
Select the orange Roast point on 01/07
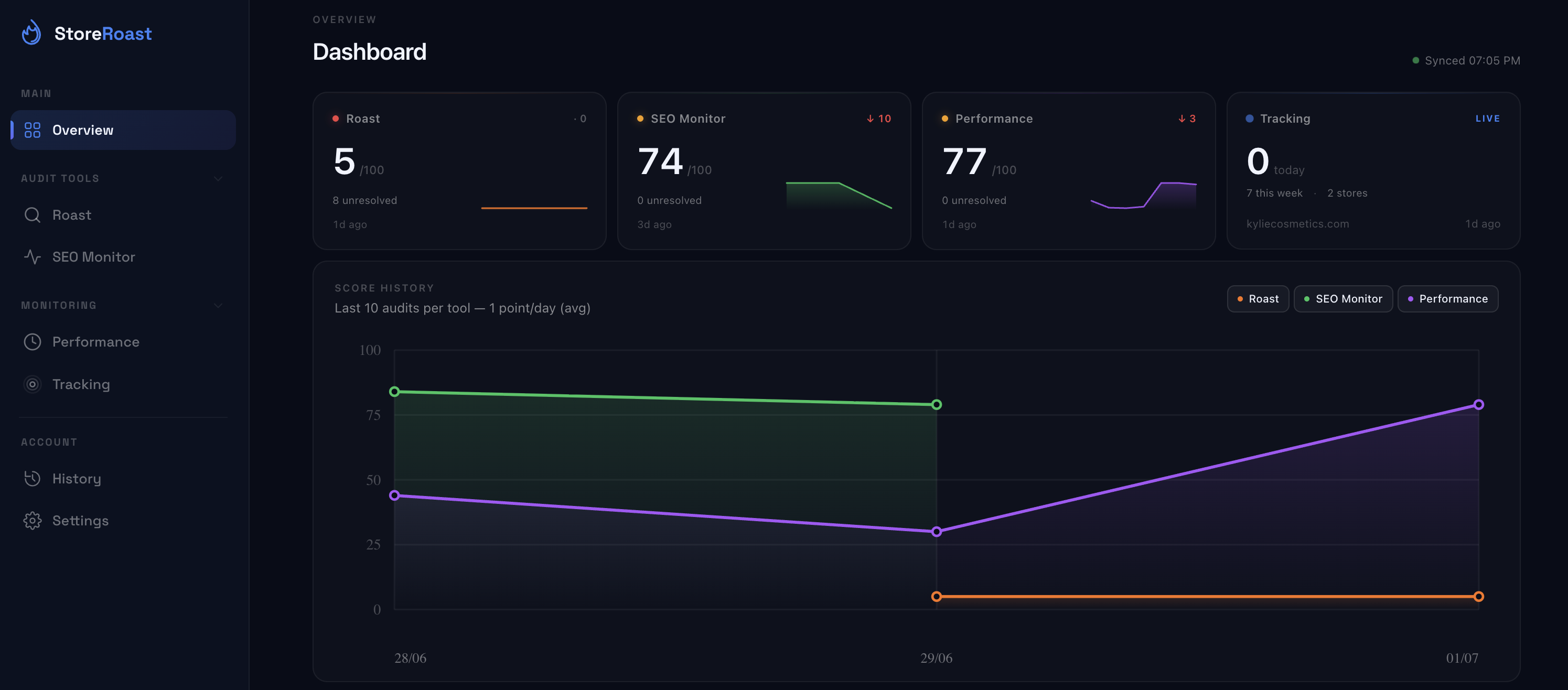point(1478,596)
